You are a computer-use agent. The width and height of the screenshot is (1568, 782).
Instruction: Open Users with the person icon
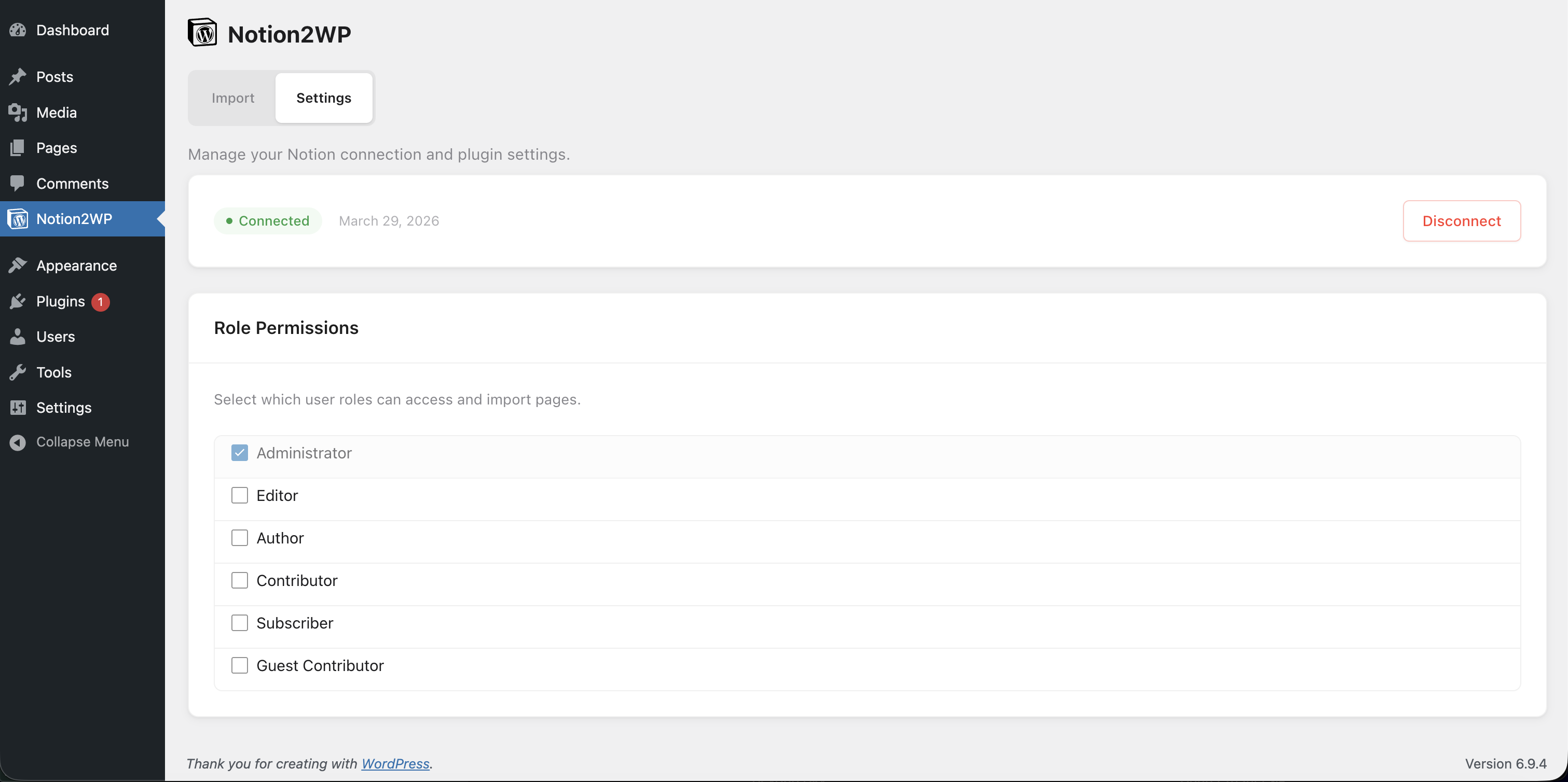pos(18,337)
